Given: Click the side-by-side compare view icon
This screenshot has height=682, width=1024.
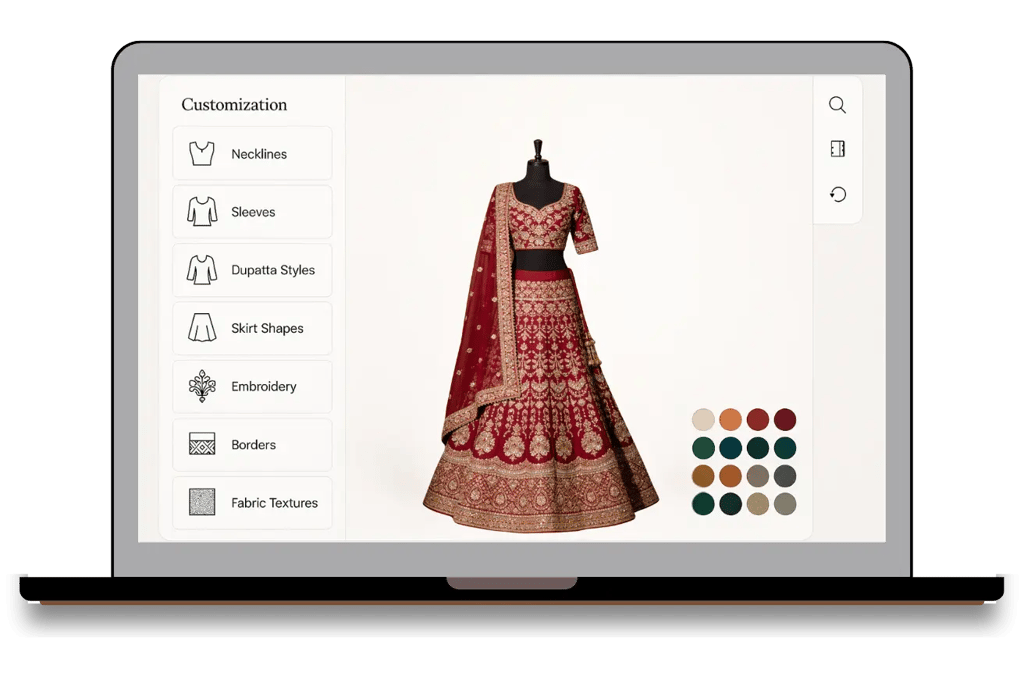Looking at the screenshot, I should 837,148.
